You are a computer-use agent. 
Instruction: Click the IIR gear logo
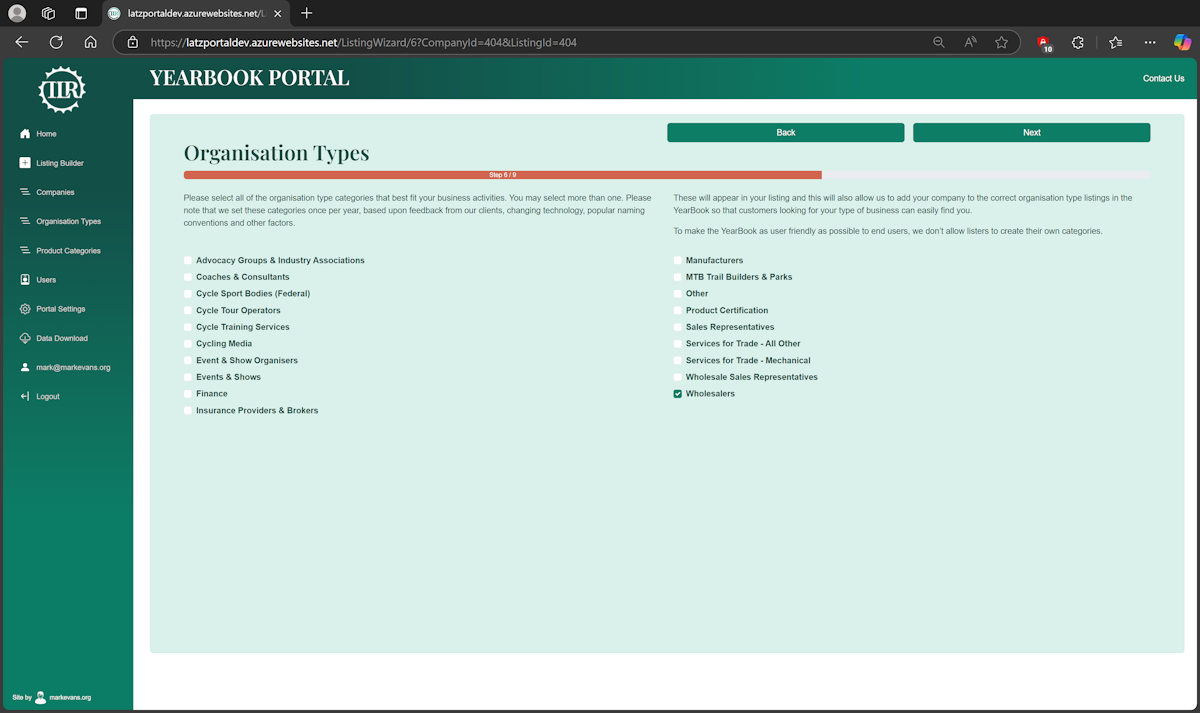click(x=61, y=90)
